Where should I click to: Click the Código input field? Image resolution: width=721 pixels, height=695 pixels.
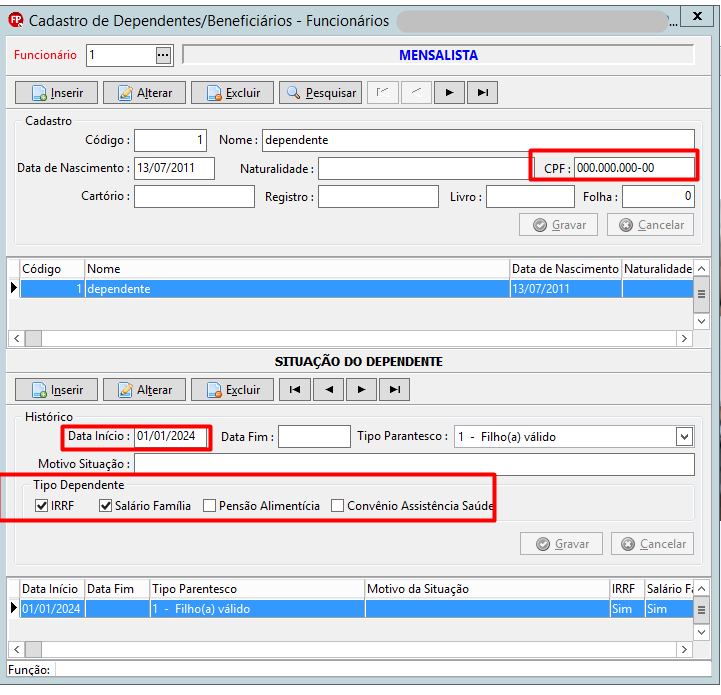point(170,140)
